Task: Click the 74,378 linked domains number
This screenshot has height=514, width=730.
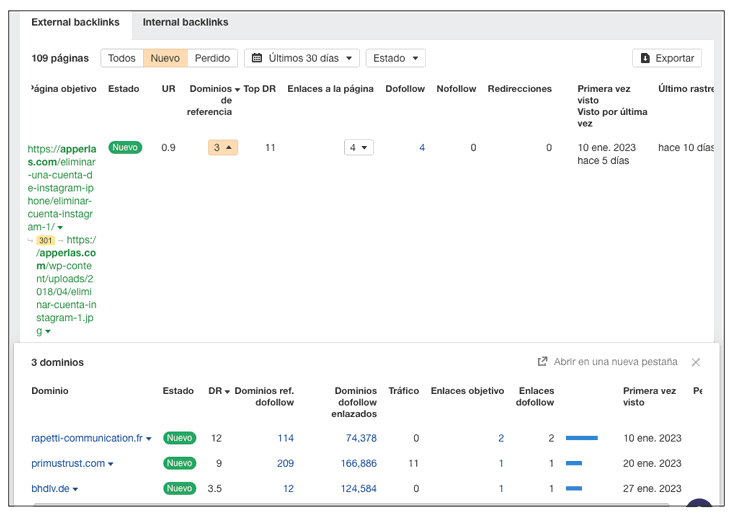Action: [x=360, y=438]
